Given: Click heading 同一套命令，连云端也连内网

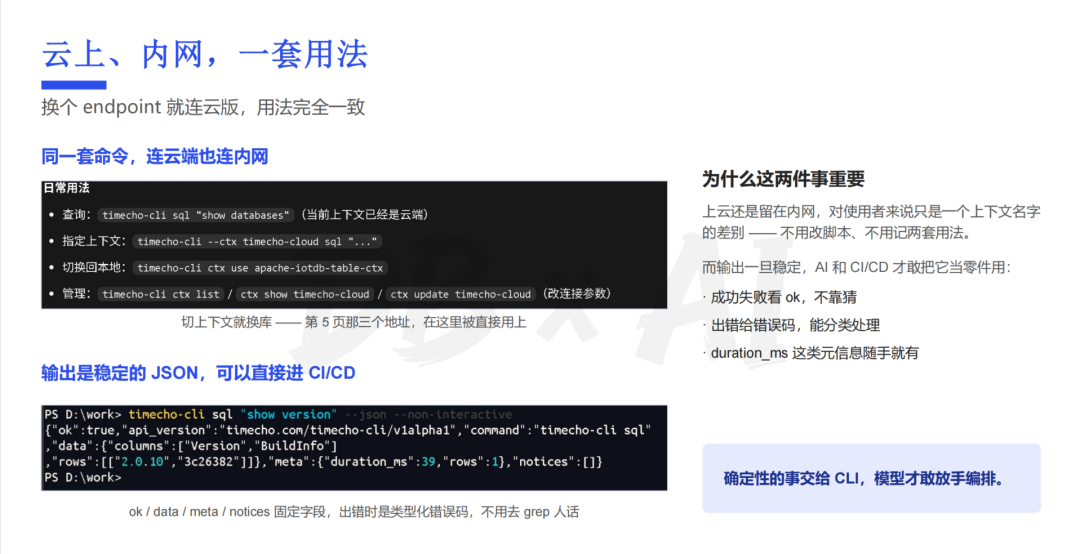Looking at the screenshot, I should click(154, 156).
